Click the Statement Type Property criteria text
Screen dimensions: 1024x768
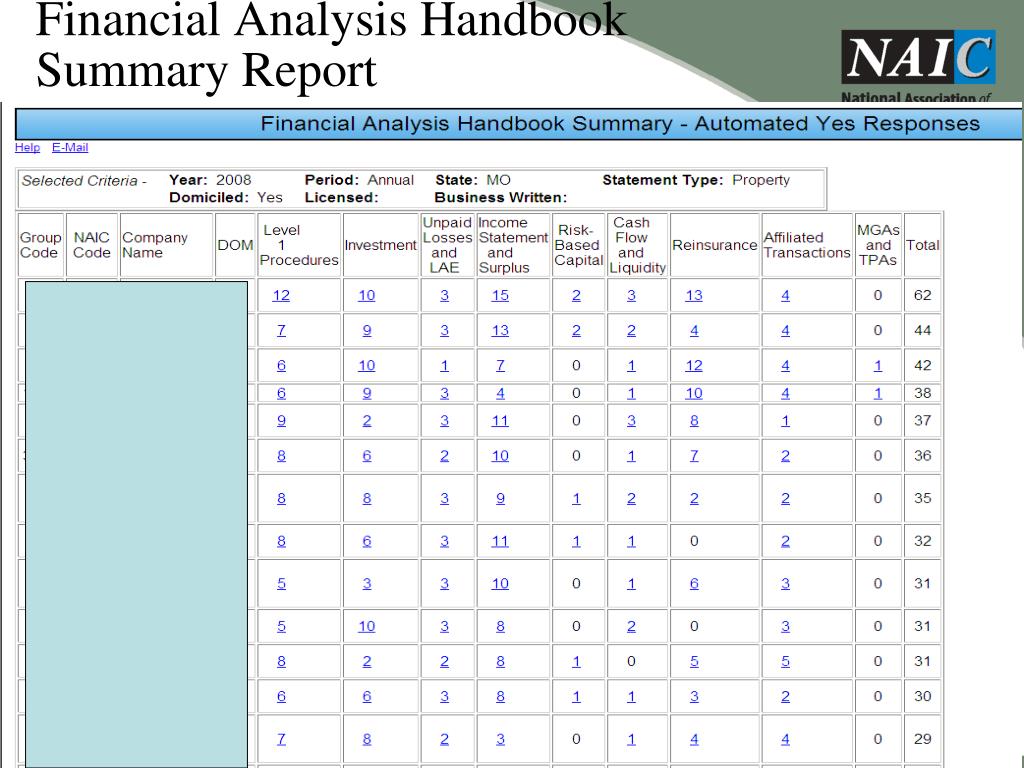pos(696,180)
